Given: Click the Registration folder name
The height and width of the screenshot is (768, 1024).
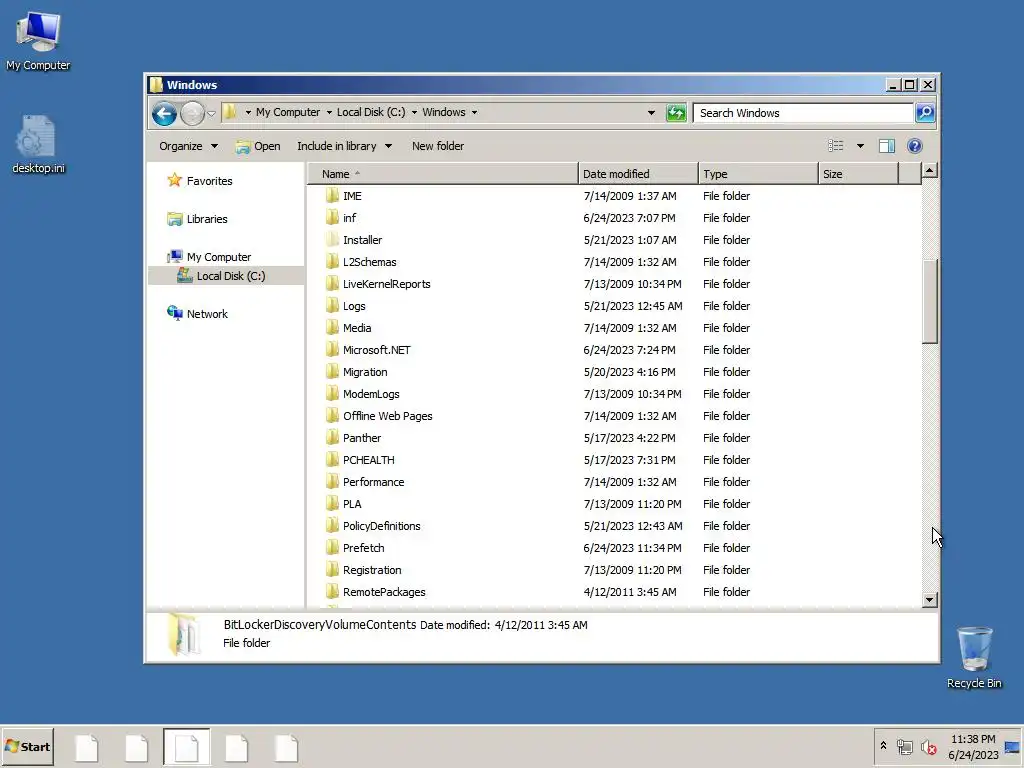Looking at the screenshot, I should 372,570.
